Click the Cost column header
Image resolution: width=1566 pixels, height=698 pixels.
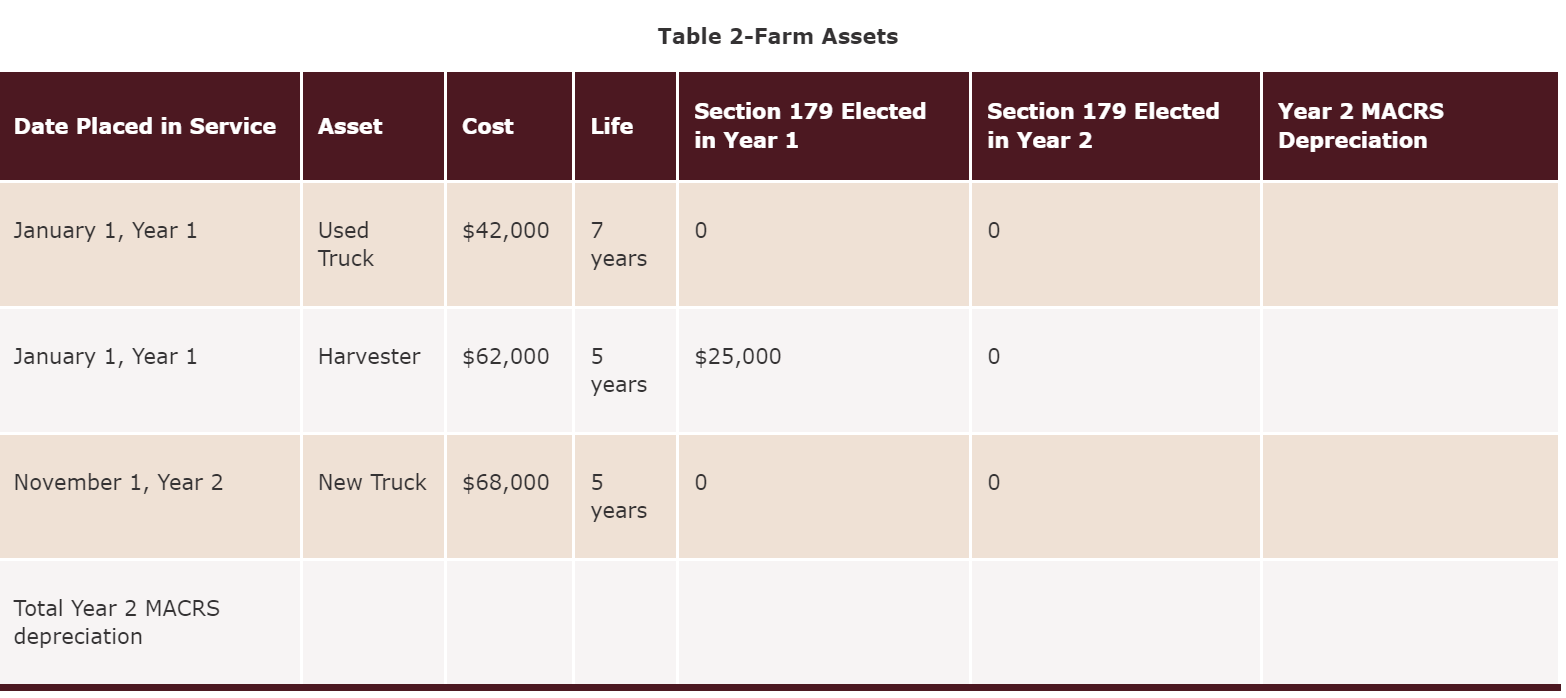(x=488, y=126)
